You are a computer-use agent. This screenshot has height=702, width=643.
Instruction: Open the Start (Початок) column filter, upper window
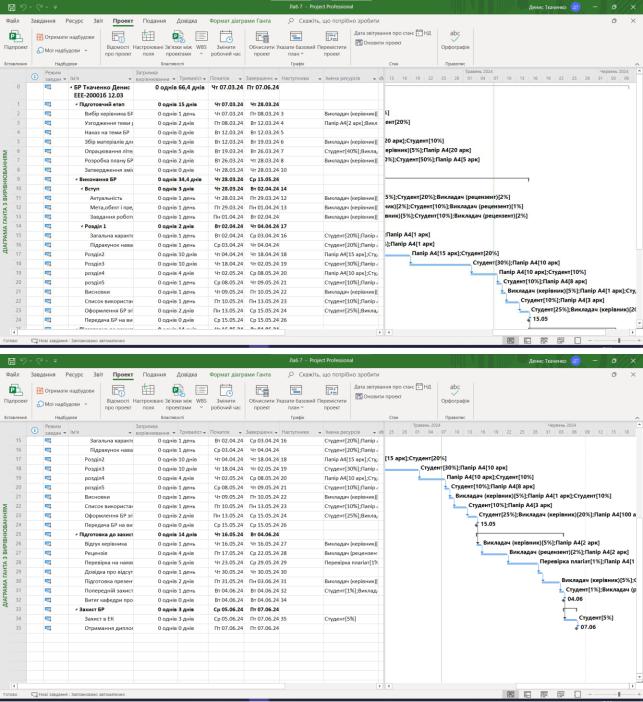point(240,79)
